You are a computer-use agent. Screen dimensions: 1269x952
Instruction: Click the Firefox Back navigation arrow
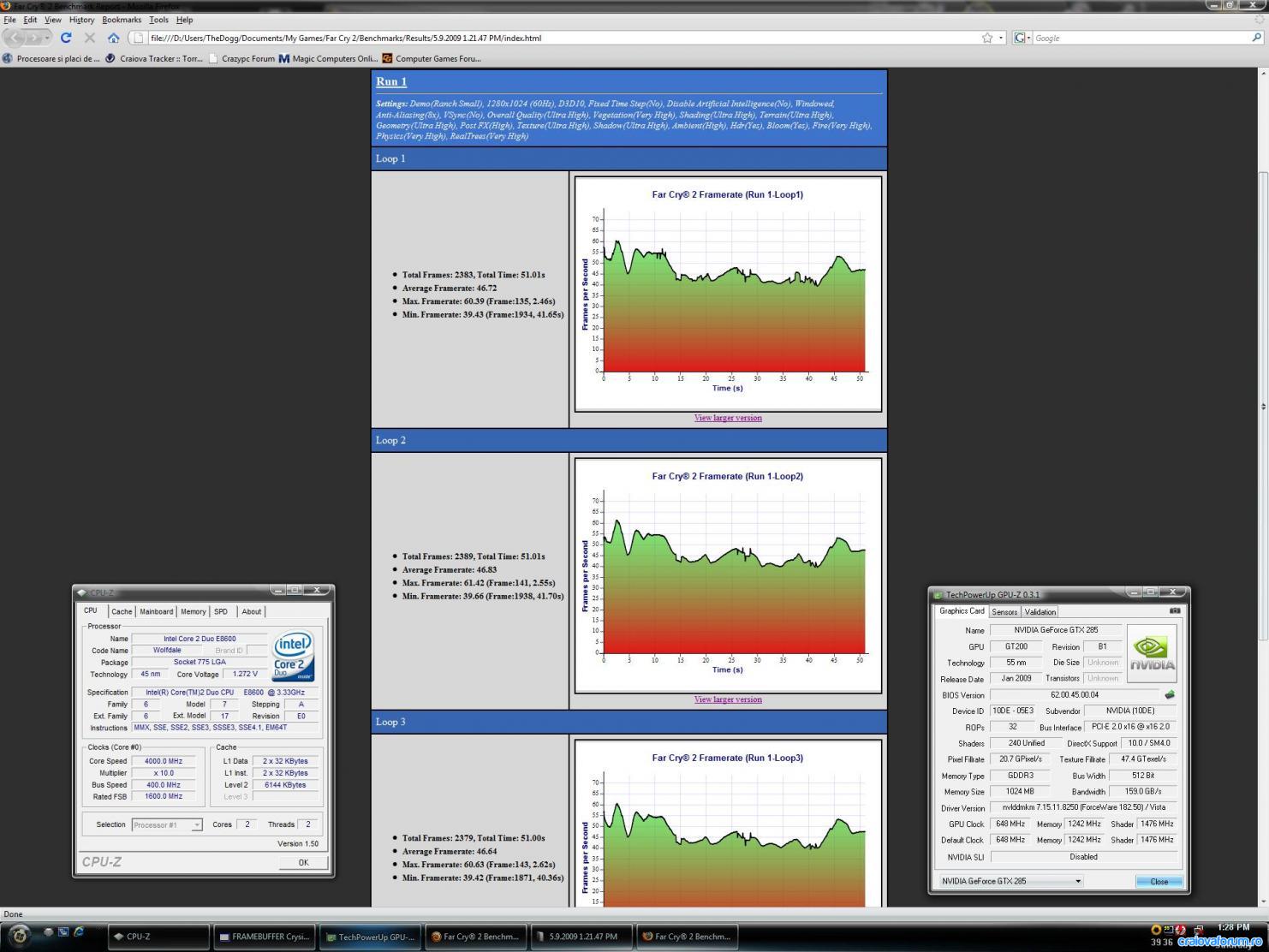coord(15,38)
